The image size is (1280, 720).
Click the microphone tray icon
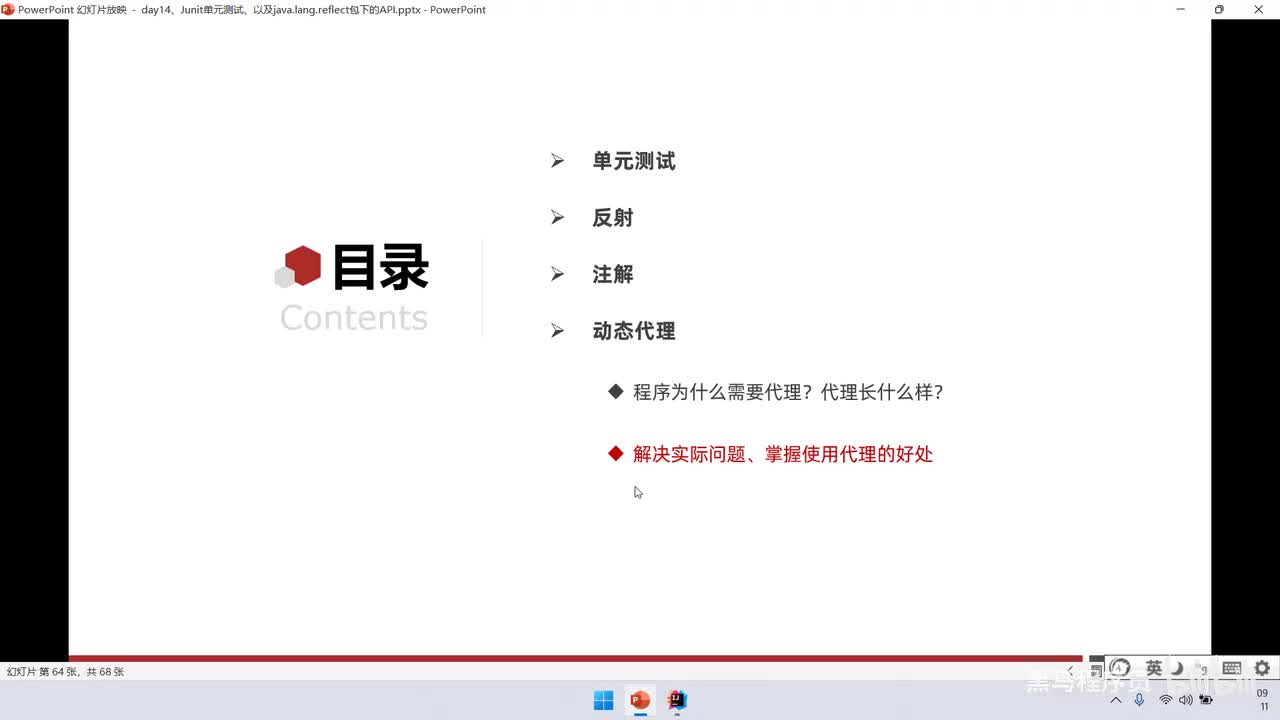pos(1139,700)
